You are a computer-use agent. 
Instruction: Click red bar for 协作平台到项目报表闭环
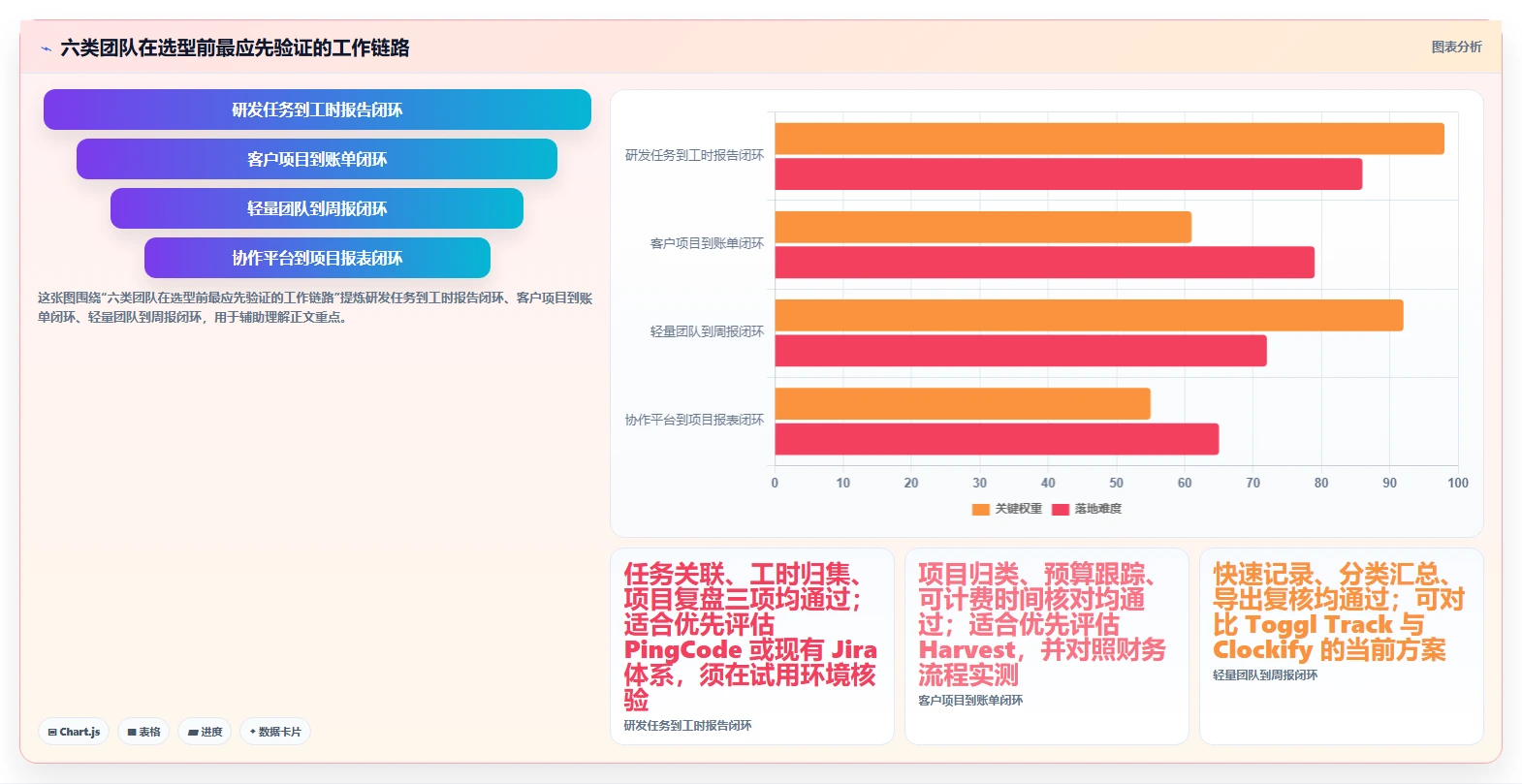(x=997, y=439)
